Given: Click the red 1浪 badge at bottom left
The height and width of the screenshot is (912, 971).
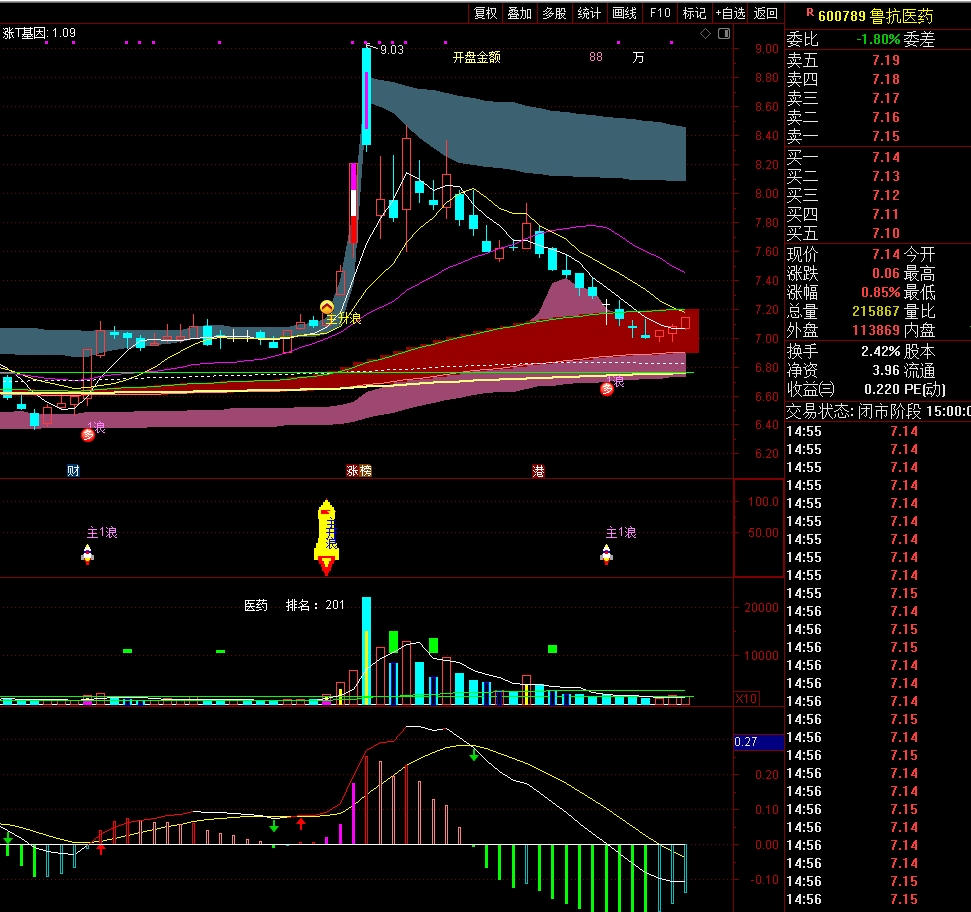Looking at the screenshot, I should pos(88,435).
